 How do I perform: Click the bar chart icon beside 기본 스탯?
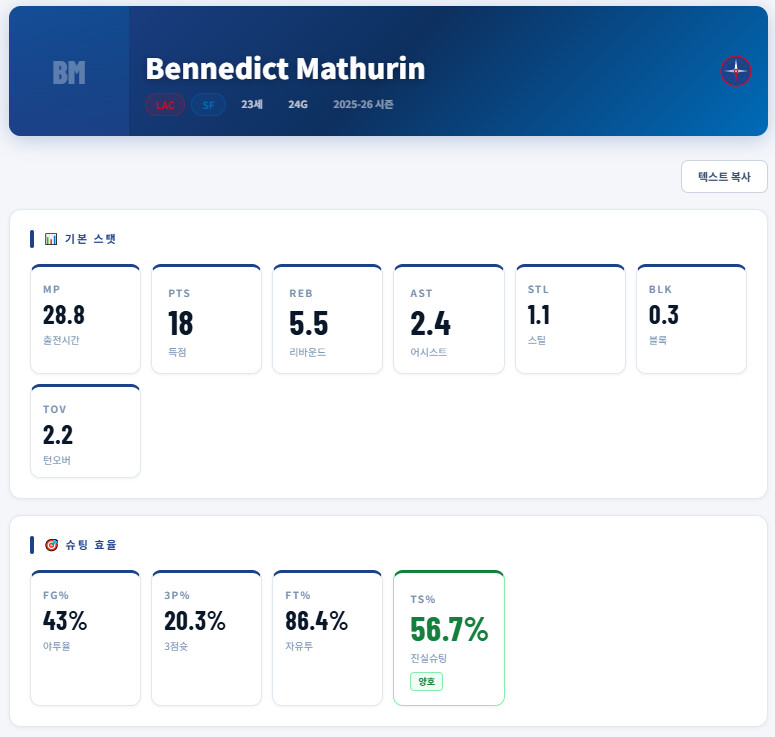point(52,239)
